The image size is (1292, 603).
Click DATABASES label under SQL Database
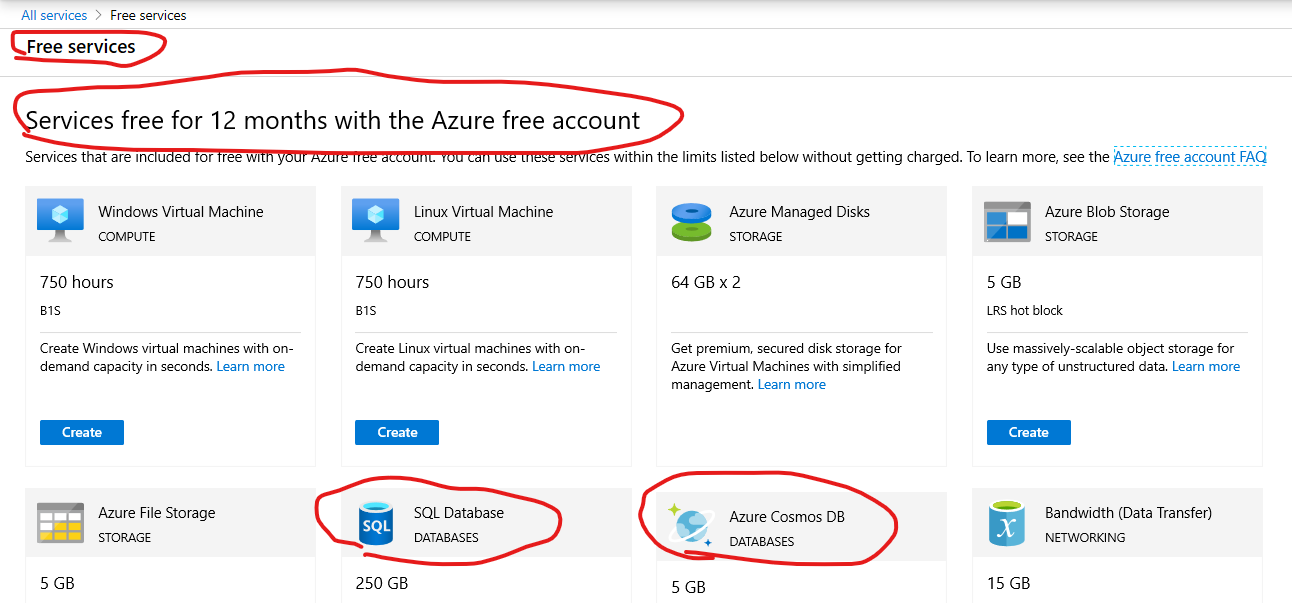click(x=446, y=537)
